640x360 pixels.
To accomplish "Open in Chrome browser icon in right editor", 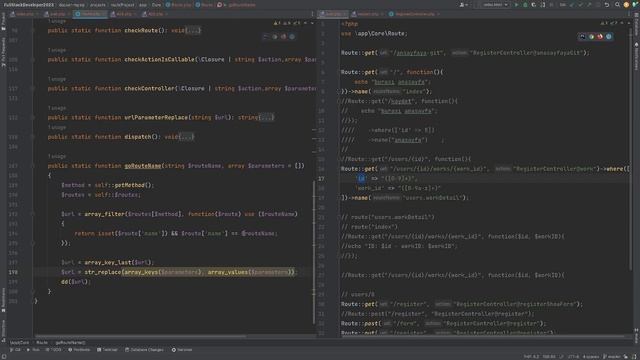I will (x=591, y=37).
